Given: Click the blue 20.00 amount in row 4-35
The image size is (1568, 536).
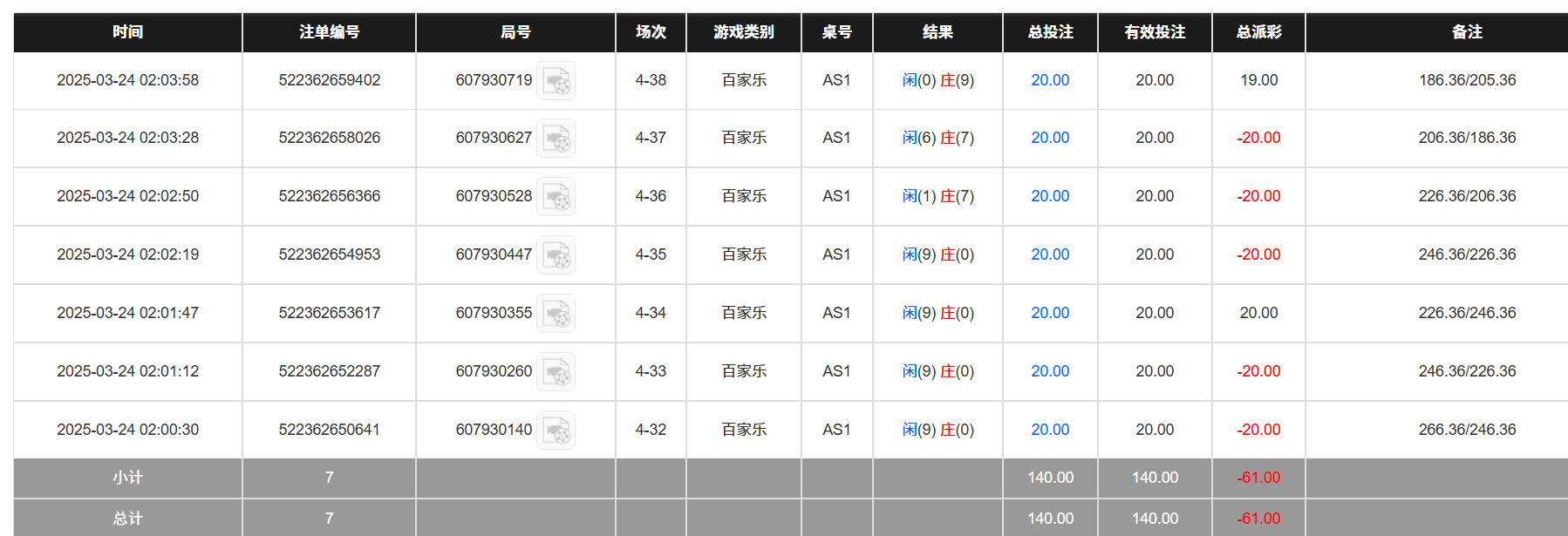Looking at the screenshot, I should pos(1049,254).
